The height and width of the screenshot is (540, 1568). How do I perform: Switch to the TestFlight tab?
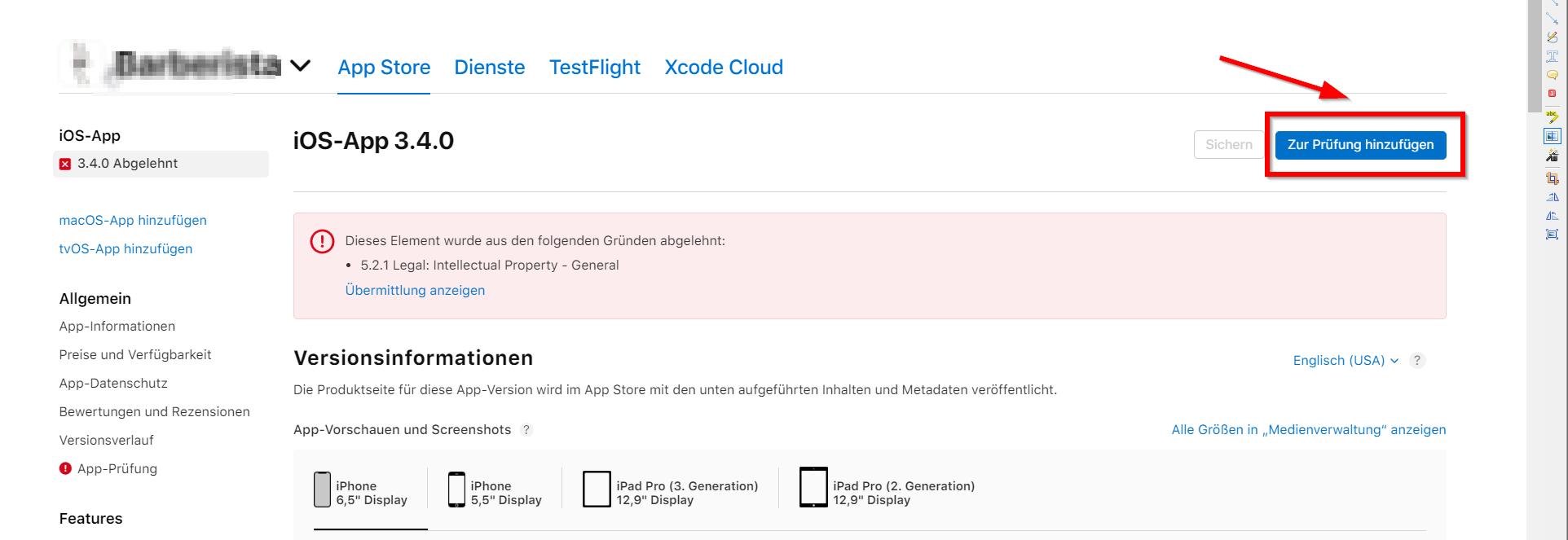(x=595, y=67)
